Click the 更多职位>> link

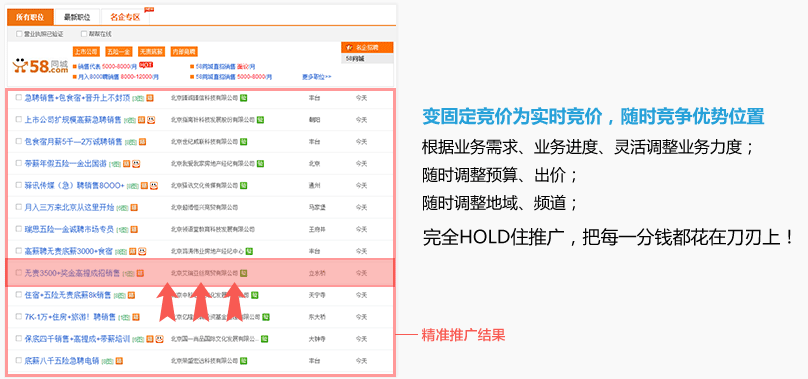tap(316, 77)
